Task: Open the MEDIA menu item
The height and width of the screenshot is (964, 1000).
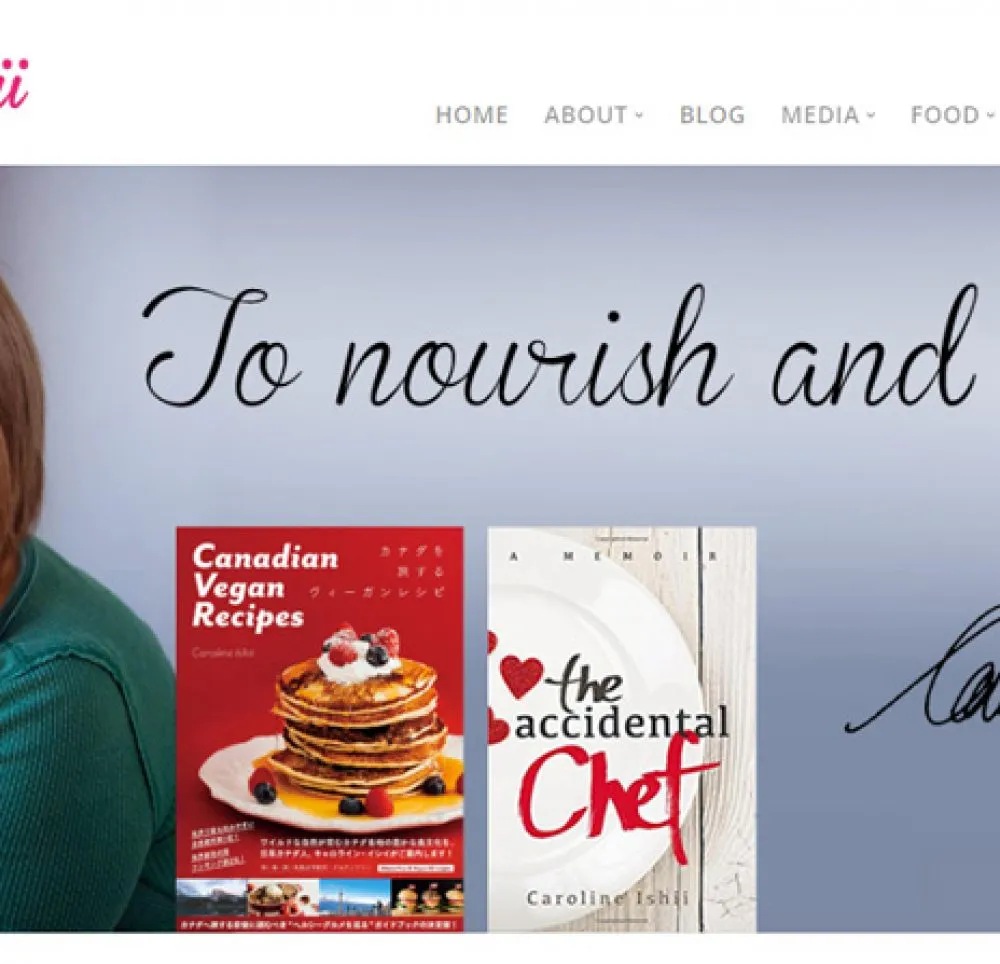Action: pyautogui.click(x=820, y=115)
